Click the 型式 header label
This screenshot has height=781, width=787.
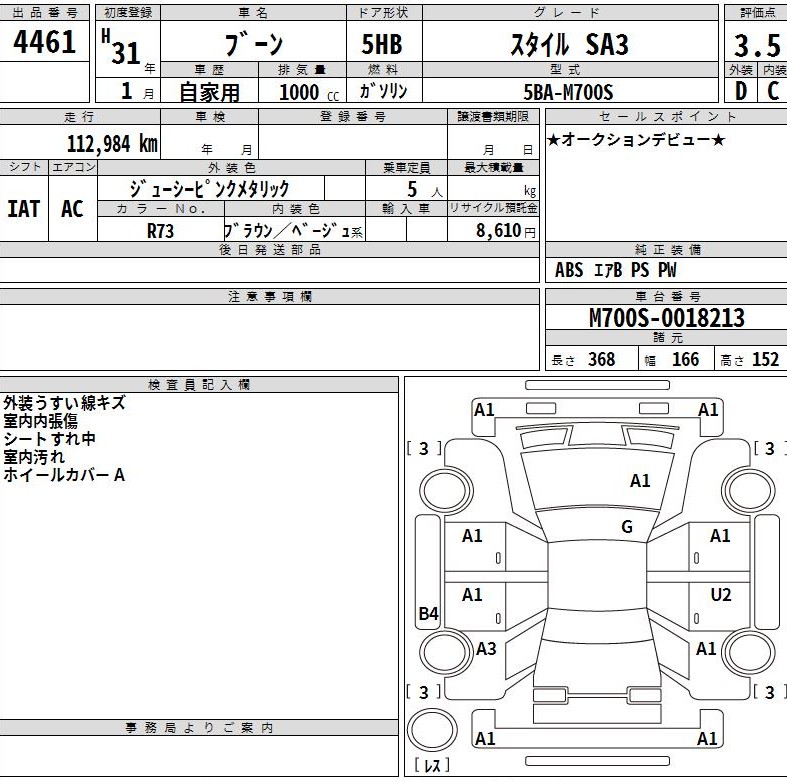(x=565, y=69)
